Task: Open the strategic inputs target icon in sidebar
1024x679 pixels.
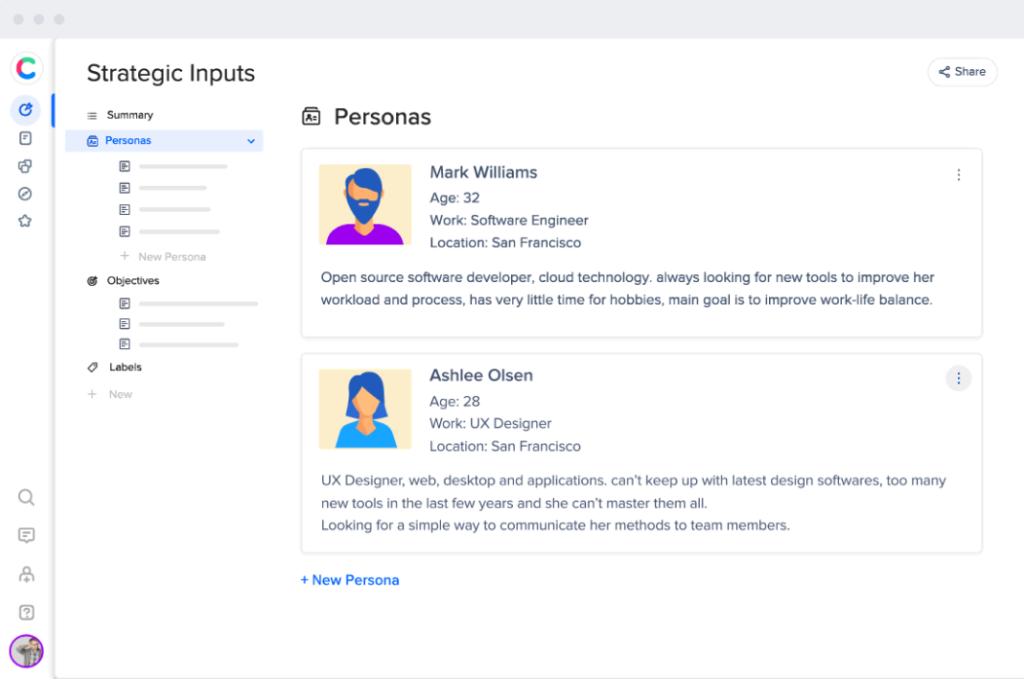Action: tap(26, 109)
